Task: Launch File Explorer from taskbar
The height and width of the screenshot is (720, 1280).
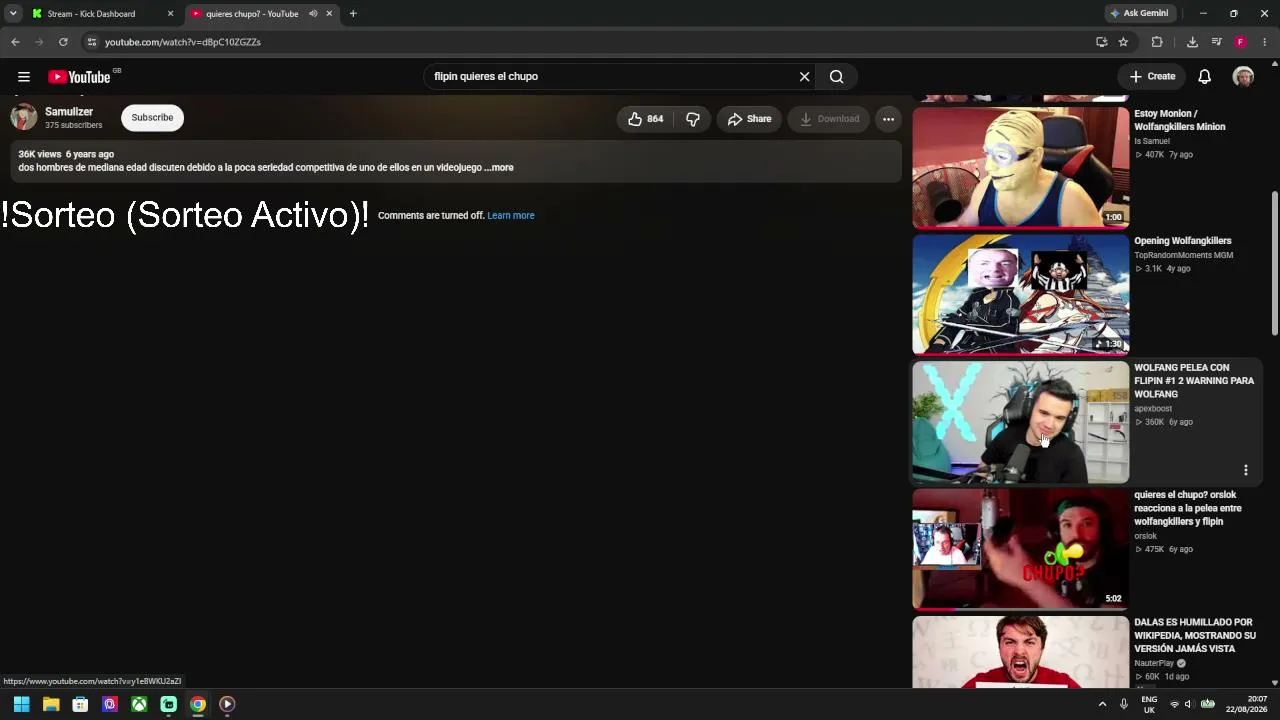Action: click(51, 704)
